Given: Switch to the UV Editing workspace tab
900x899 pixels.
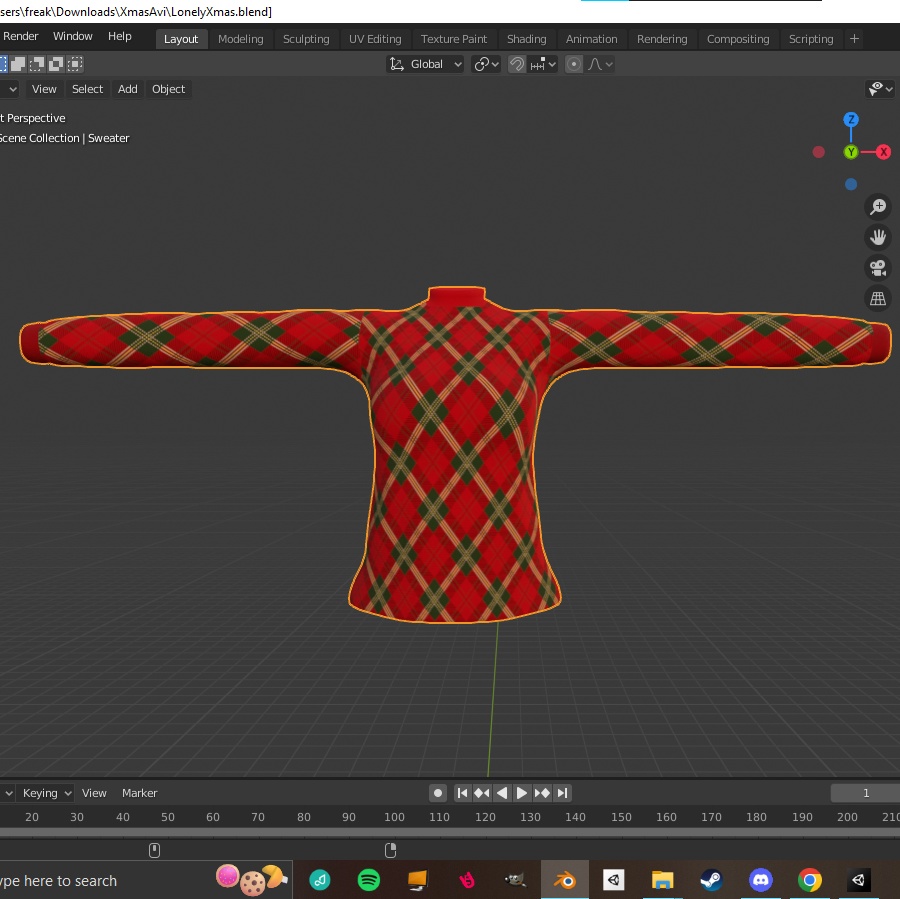Looking at the screenshot, I should (x=375, y=39).
